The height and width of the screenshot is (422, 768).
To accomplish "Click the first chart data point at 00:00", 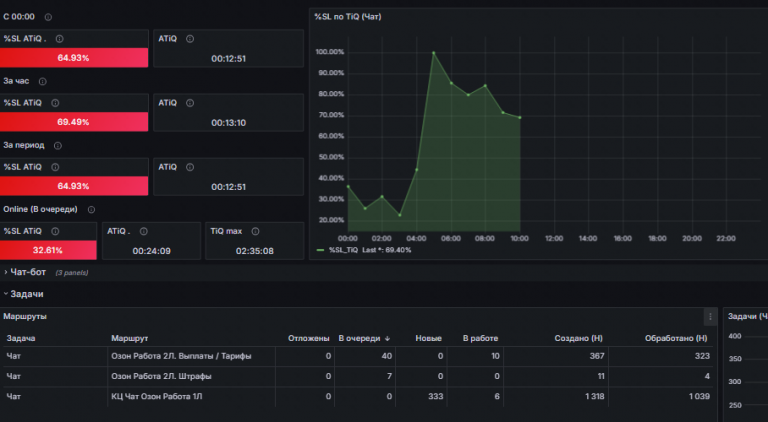I will 348,187.
